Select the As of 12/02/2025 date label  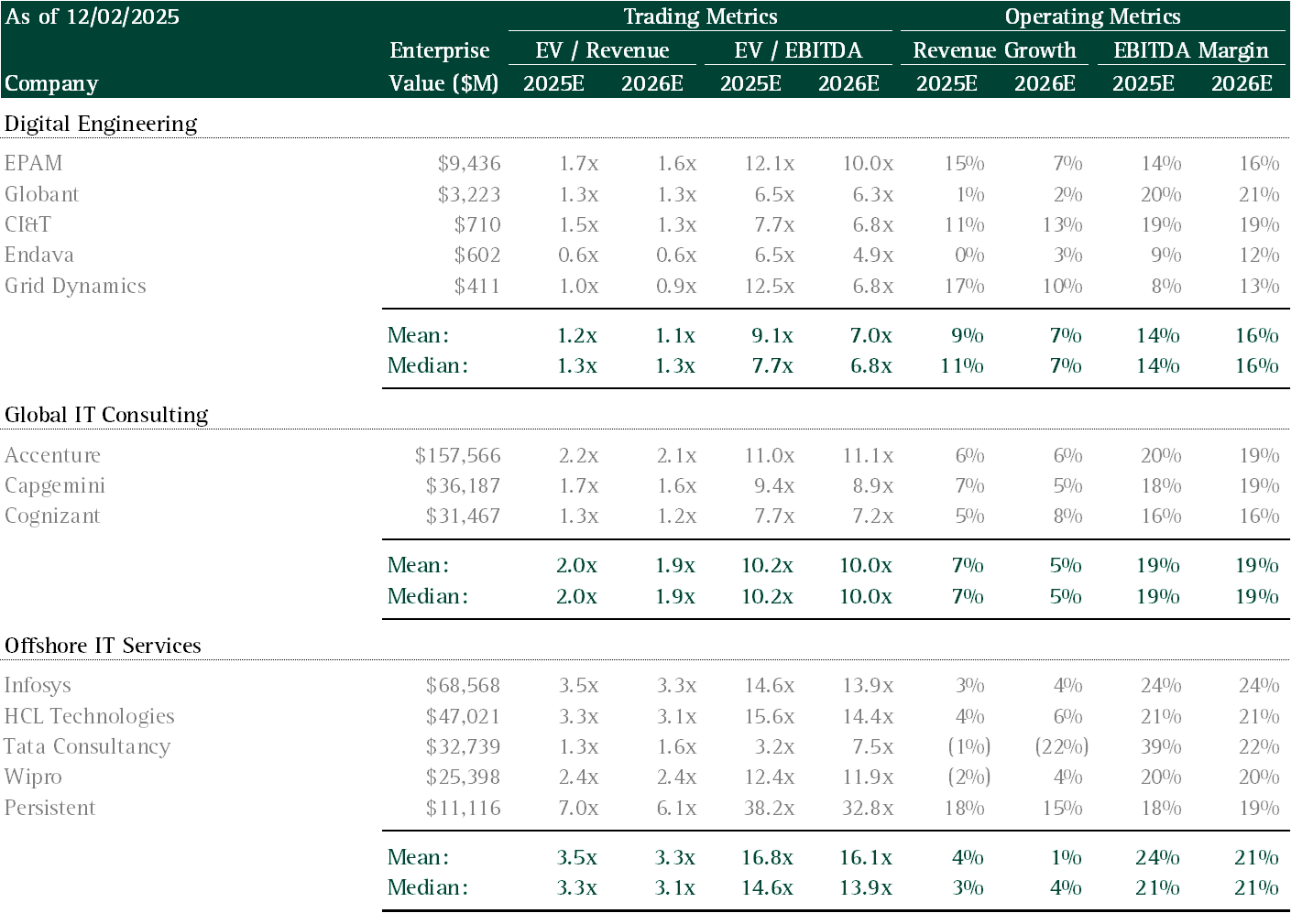pos(92,16)
